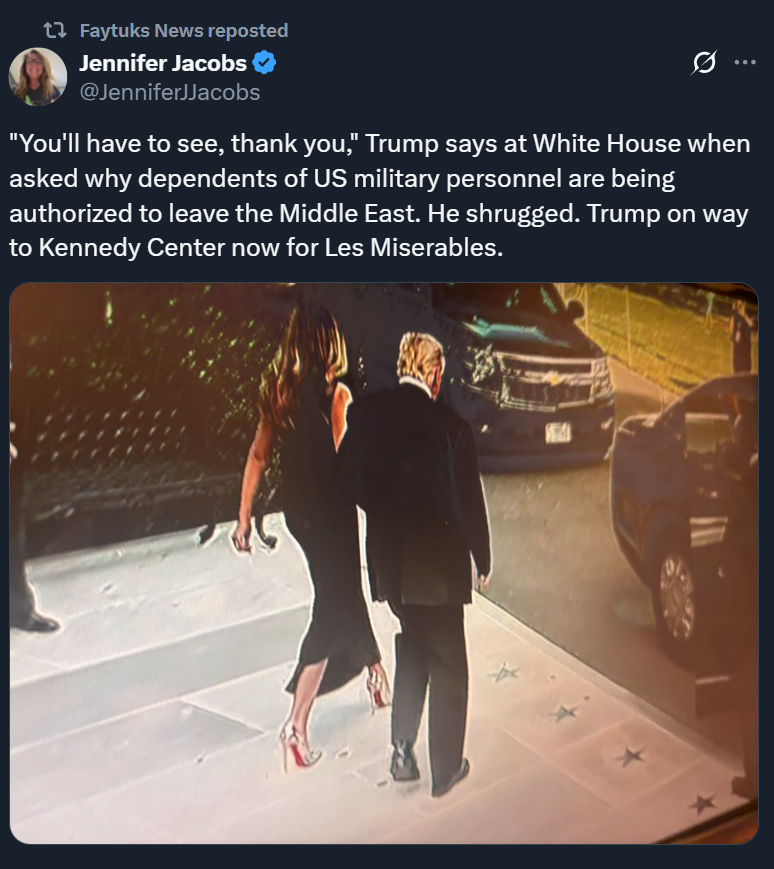Click the Jennifer Jacobs display name
The image size is (774, 869).
coord(163,63)
